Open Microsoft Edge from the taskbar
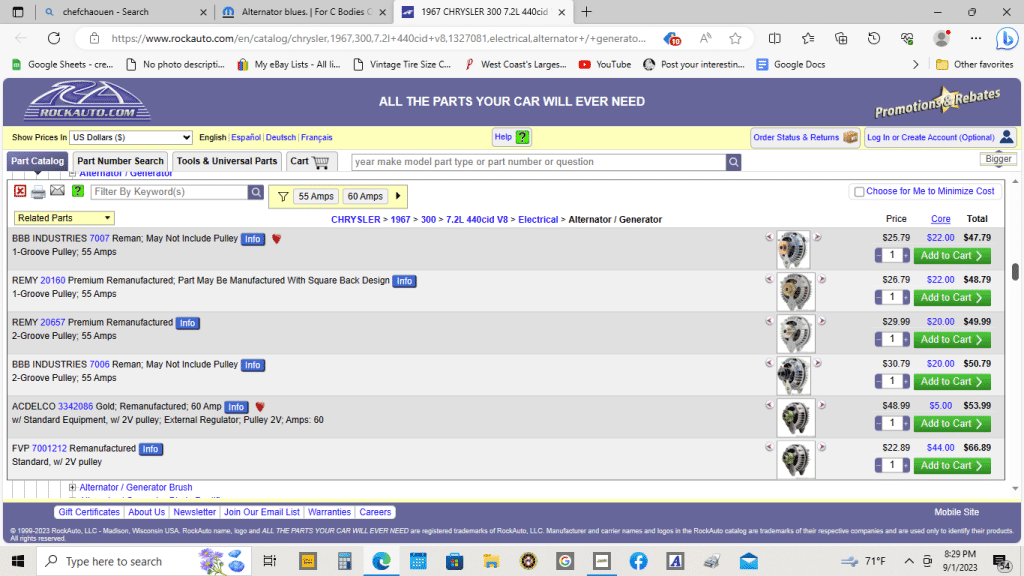The width and height of the screenshot is (1024, 576). (x=381, y=561)
